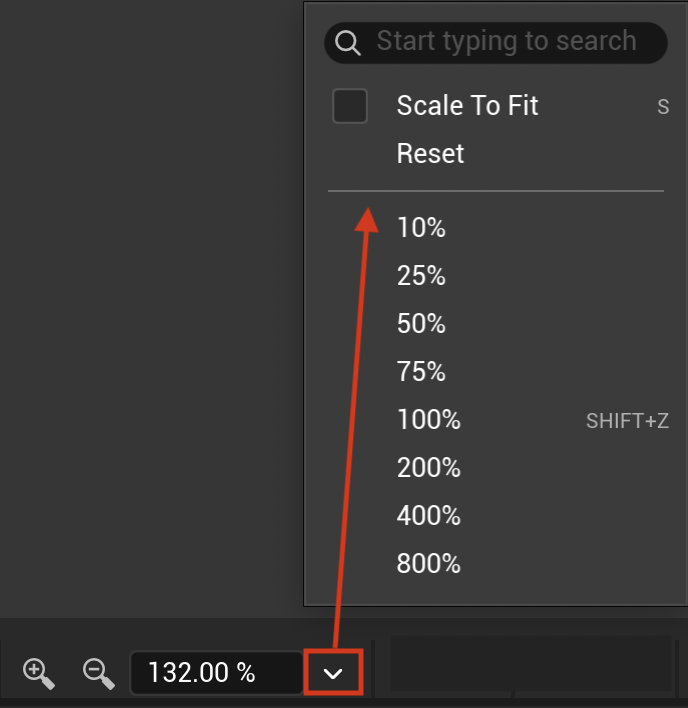Click the zoom in magnifier icon
Image resolution: width=688 pixels, height=708 pixels.
click(38, 673)
